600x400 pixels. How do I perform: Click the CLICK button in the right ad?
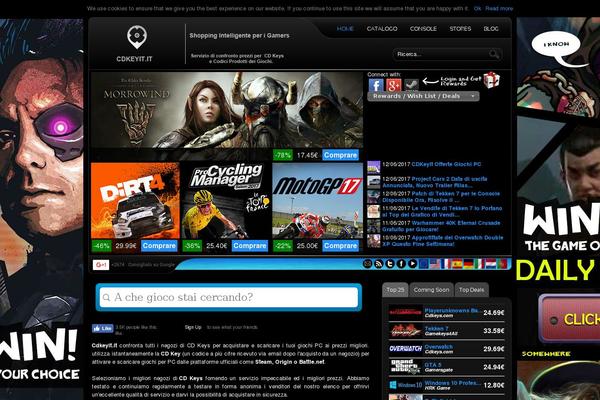click(x=569, y=318)
